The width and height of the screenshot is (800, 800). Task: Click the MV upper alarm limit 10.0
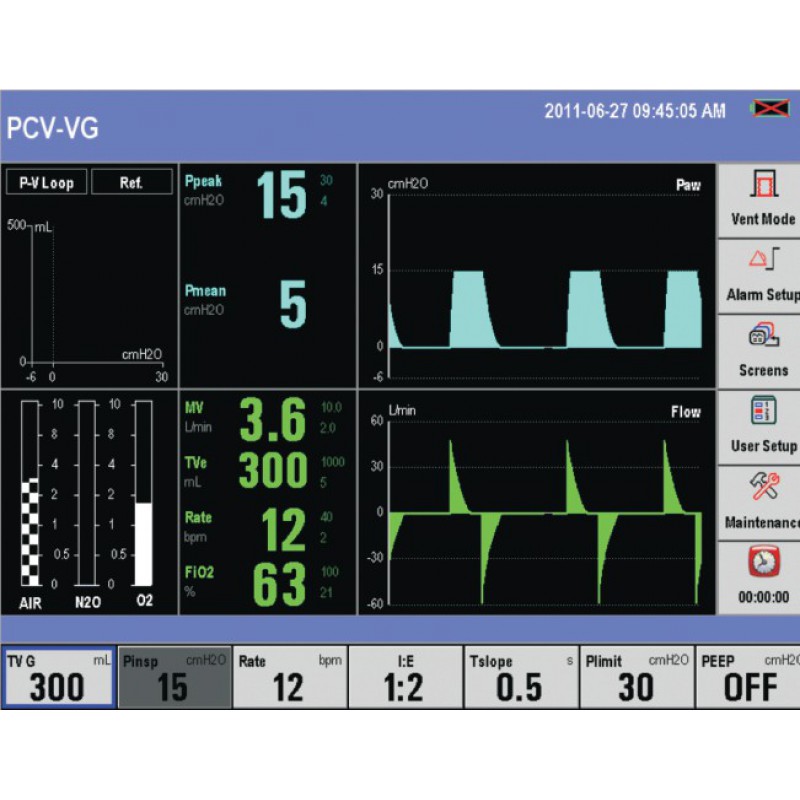pos(332,407)
